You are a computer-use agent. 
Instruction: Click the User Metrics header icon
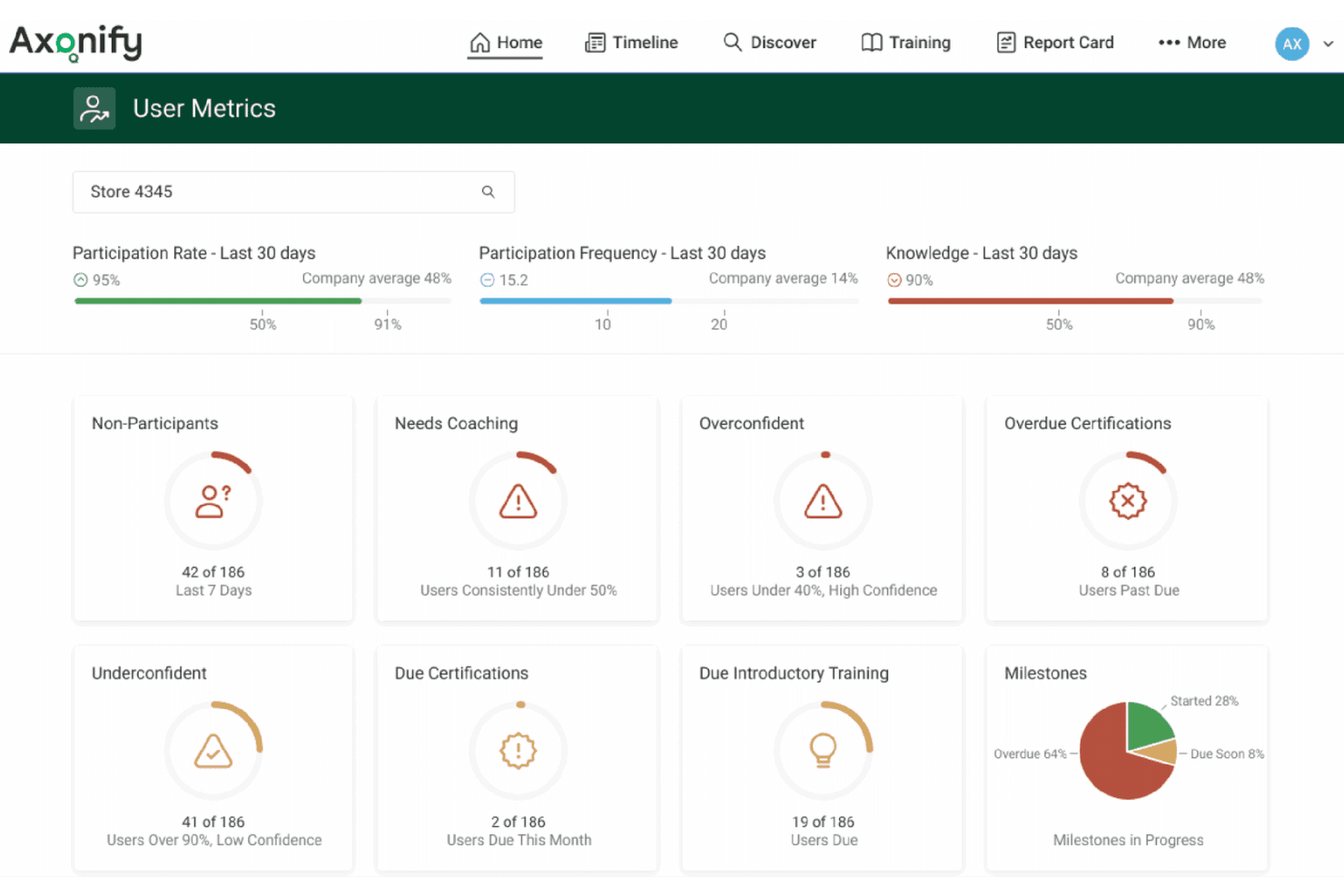tap(94, 108)
